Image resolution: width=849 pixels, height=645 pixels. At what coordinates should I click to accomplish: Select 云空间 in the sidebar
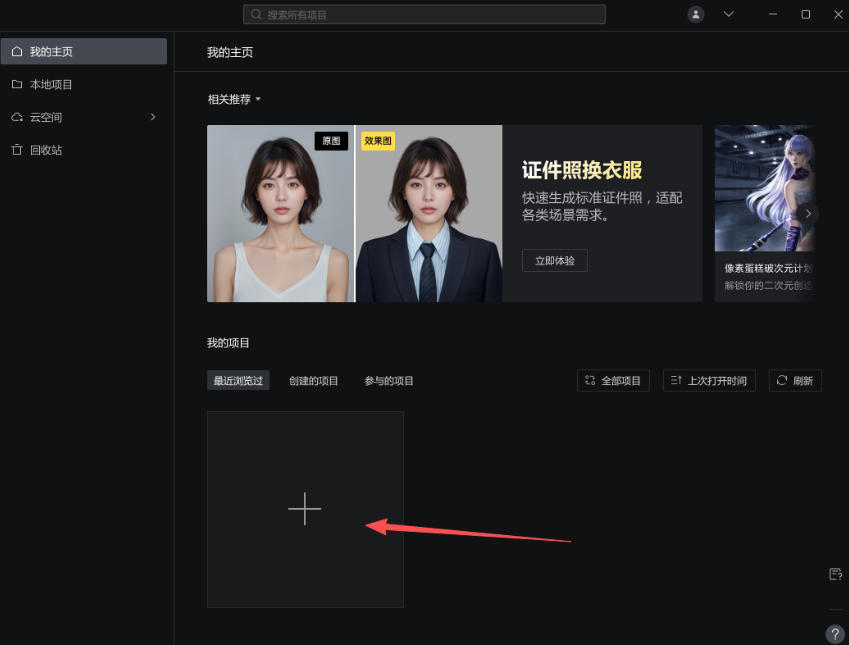(x=45, y=117)
